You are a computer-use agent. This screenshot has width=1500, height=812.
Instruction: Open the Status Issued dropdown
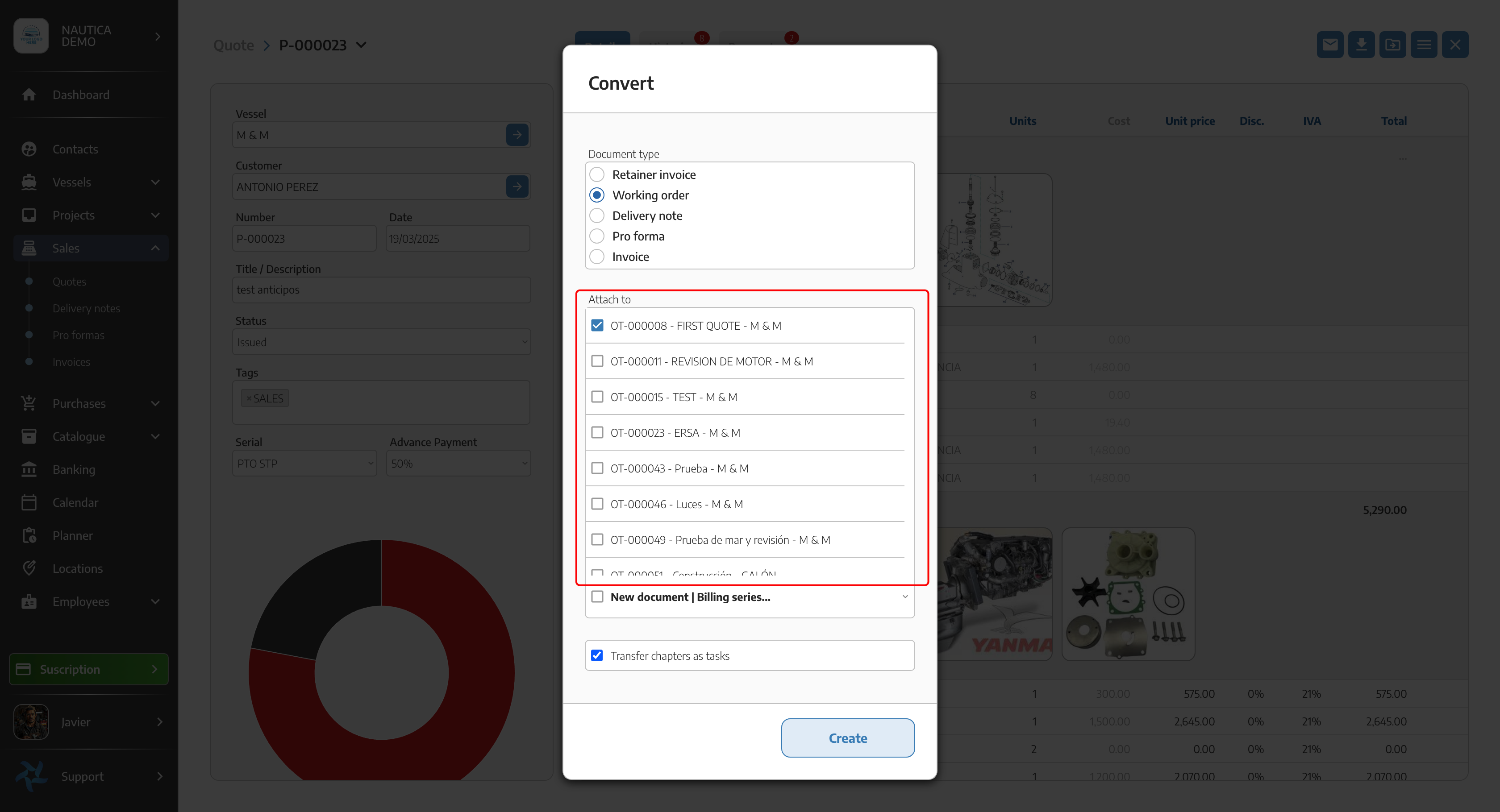(381, 342)
